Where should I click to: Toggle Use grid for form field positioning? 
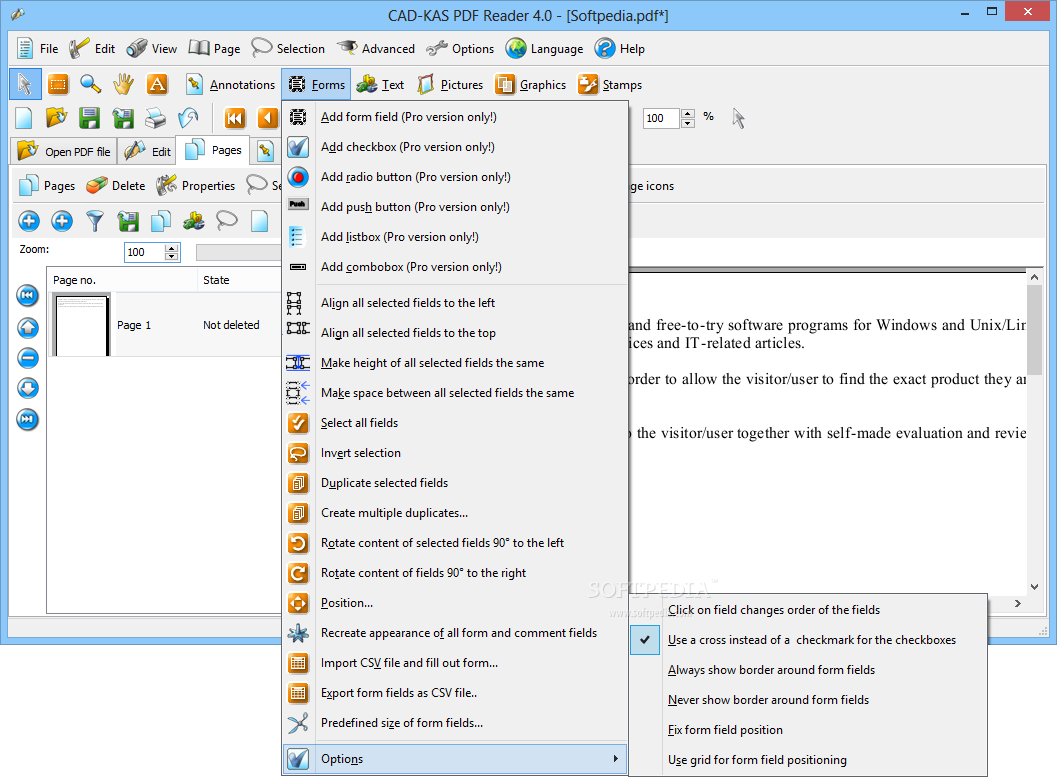808,759
